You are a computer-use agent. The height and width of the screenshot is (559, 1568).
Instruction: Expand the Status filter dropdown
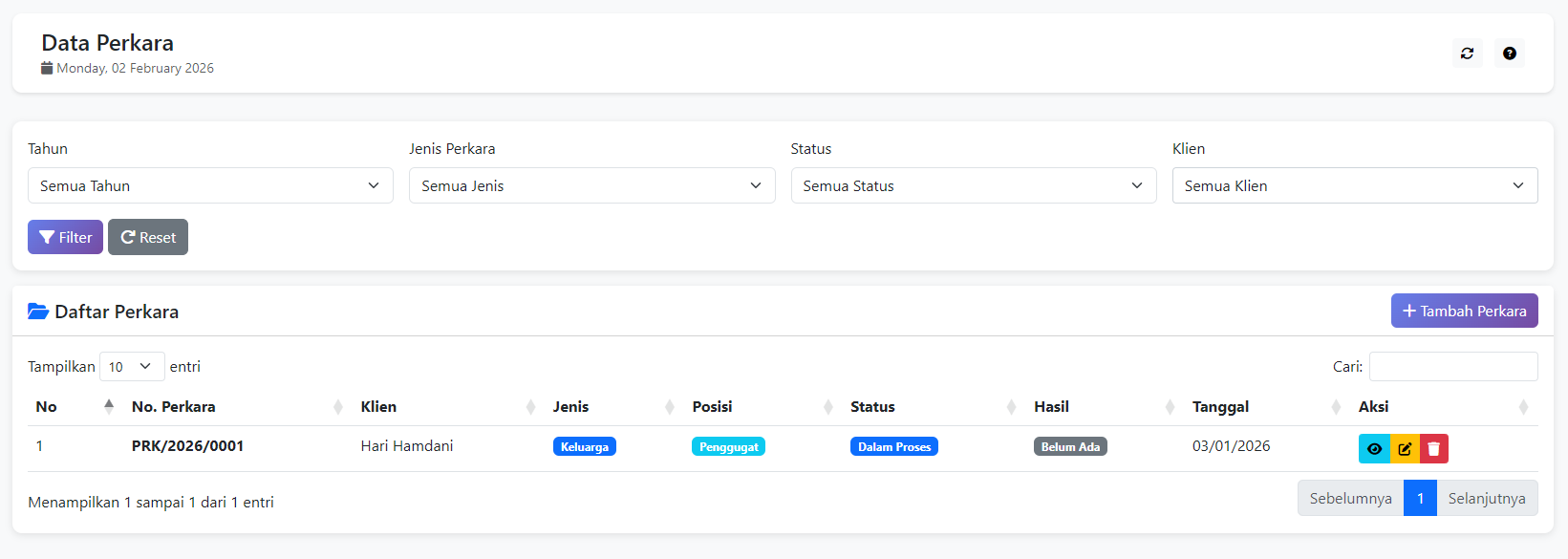974,185
